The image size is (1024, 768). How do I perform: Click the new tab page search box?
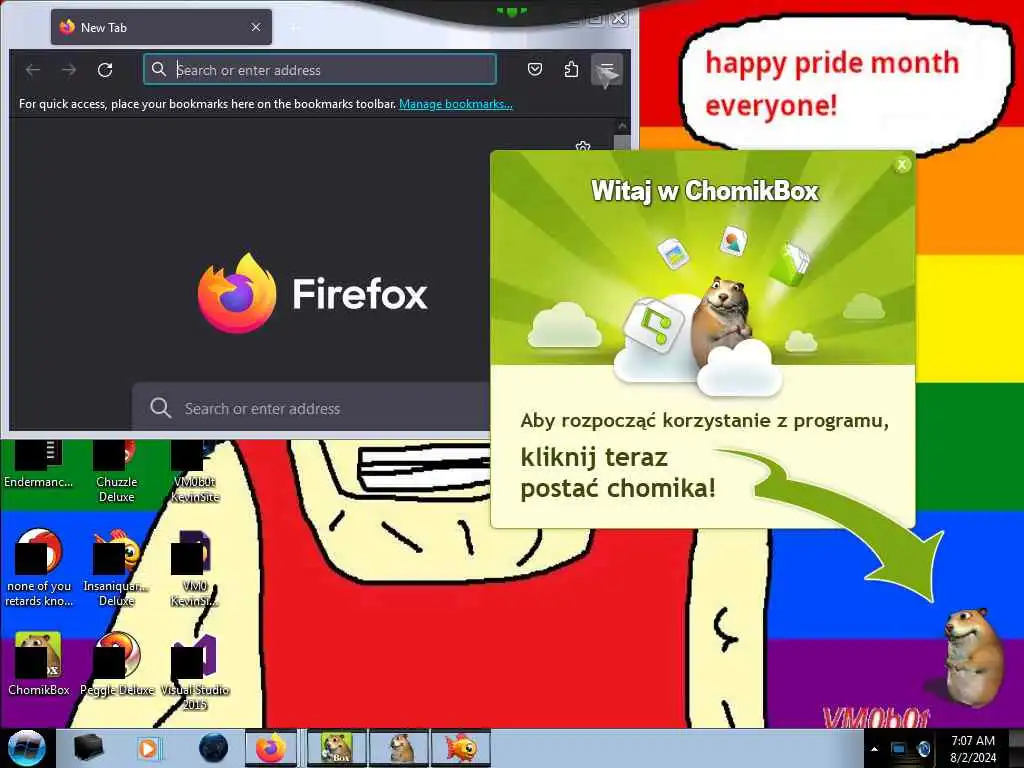[311, 408]
